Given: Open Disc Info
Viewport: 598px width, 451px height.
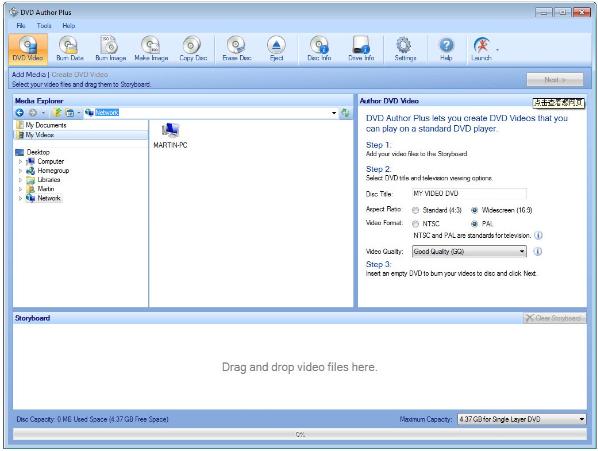Looking at the screenshot, I should click(x=319, y=49).
